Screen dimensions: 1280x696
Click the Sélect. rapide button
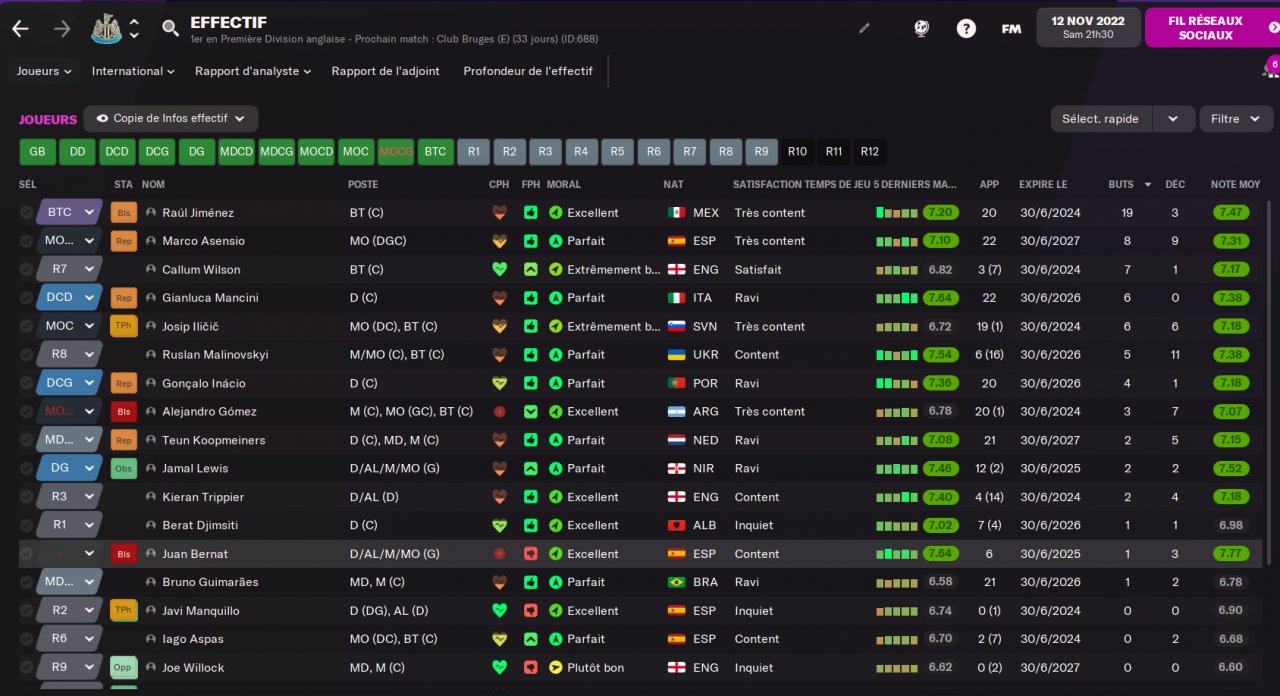pyautogui.click(x=1100, y=118)
